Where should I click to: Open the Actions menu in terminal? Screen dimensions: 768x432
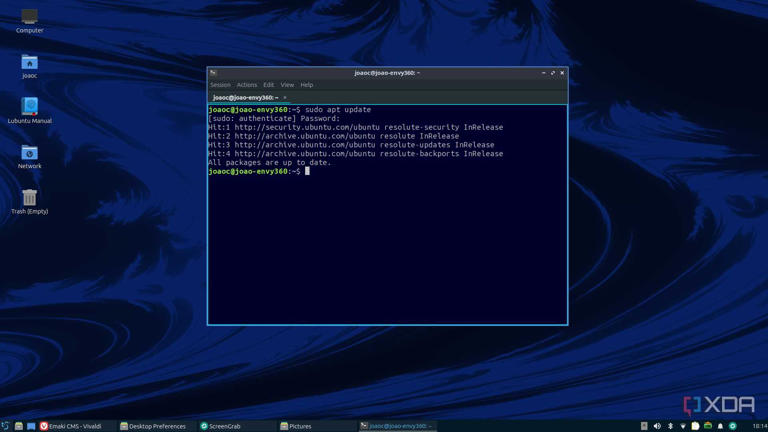[x=247, y=85]
